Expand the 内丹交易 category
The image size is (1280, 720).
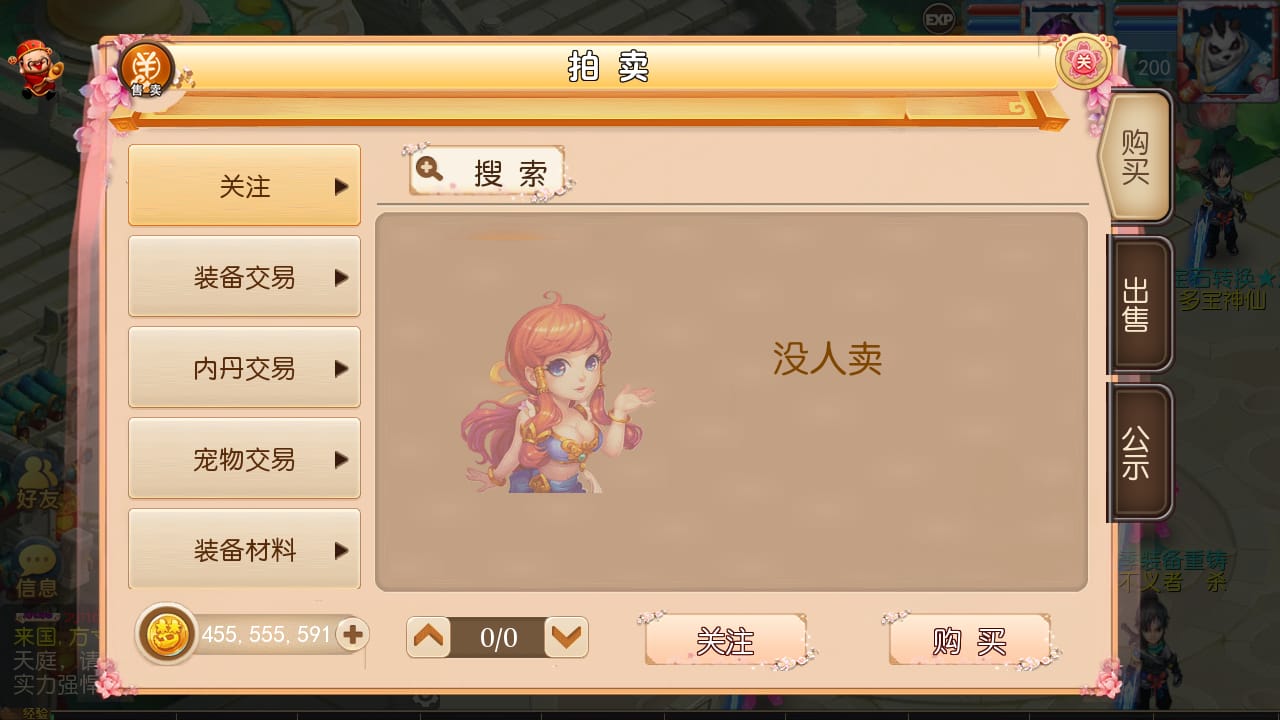click(244, 368)
